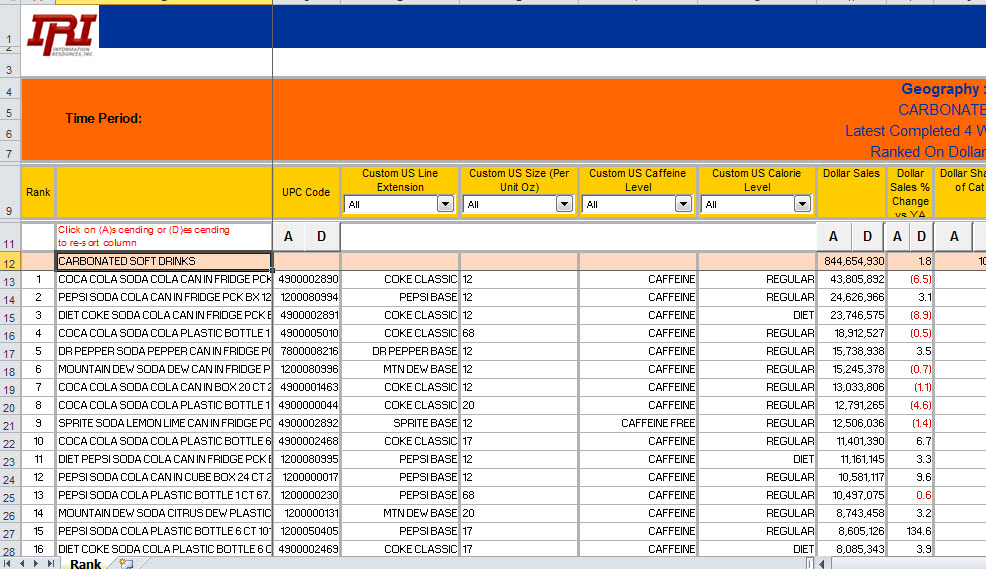Select MOUNTAIN DEW SODA DEW CAN IN FRIDGE cell
The height and width of the screenshot is (569, 986).
tap(163, 369)
